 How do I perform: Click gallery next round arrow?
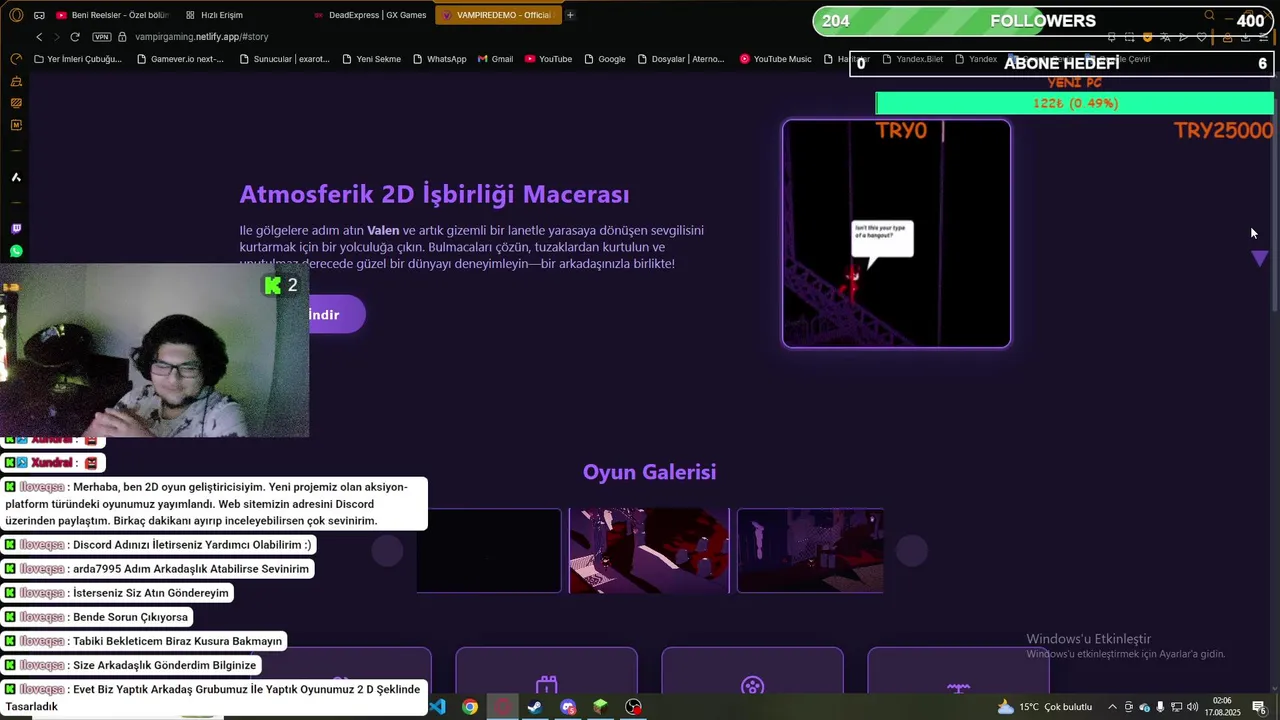pos(911,550)
